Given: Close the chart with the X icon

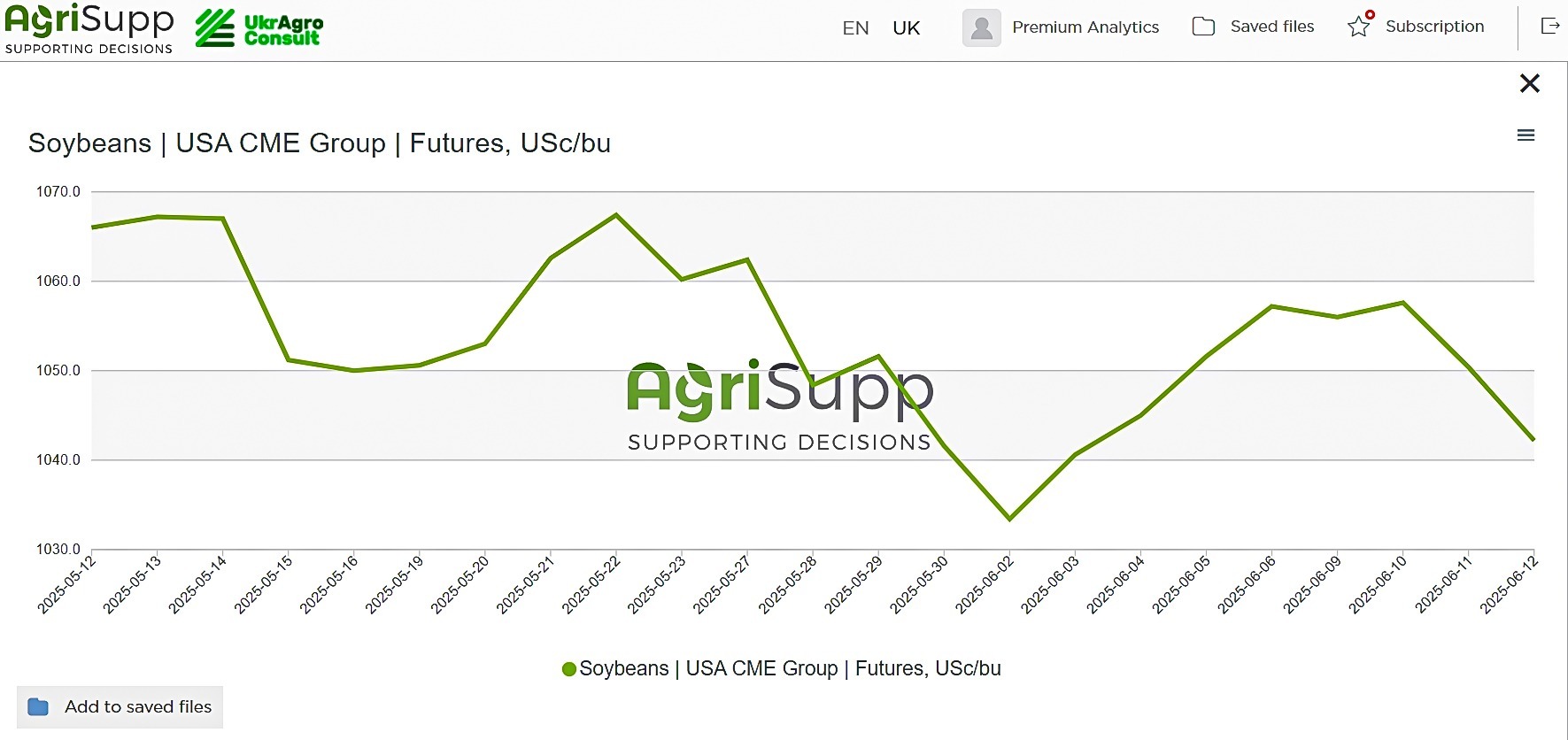Looking at the screenshot, I should coord(1530,83).
